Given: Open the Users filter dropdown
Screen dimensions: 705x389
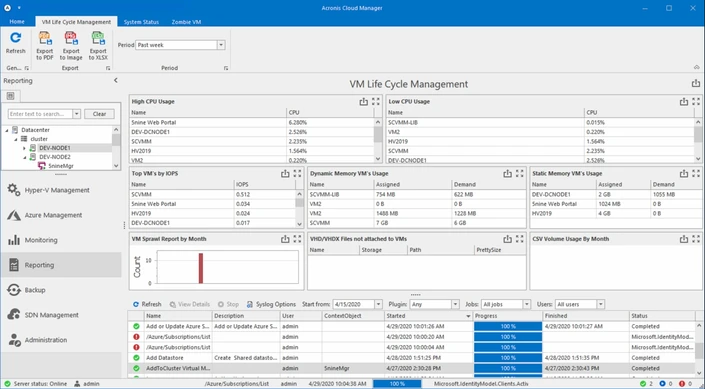Looking at the screenshot, I should tap(601, 304).
